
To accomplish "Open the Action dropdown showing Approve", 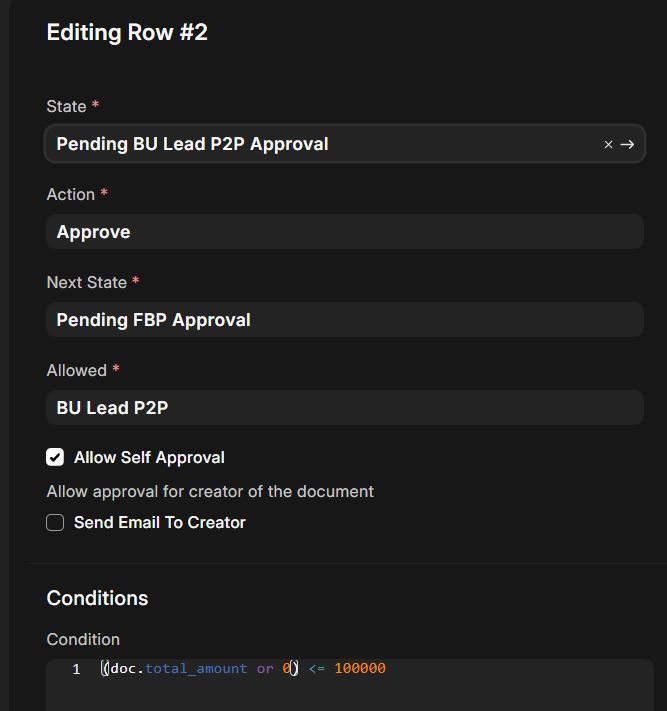I will coord(344,232).
